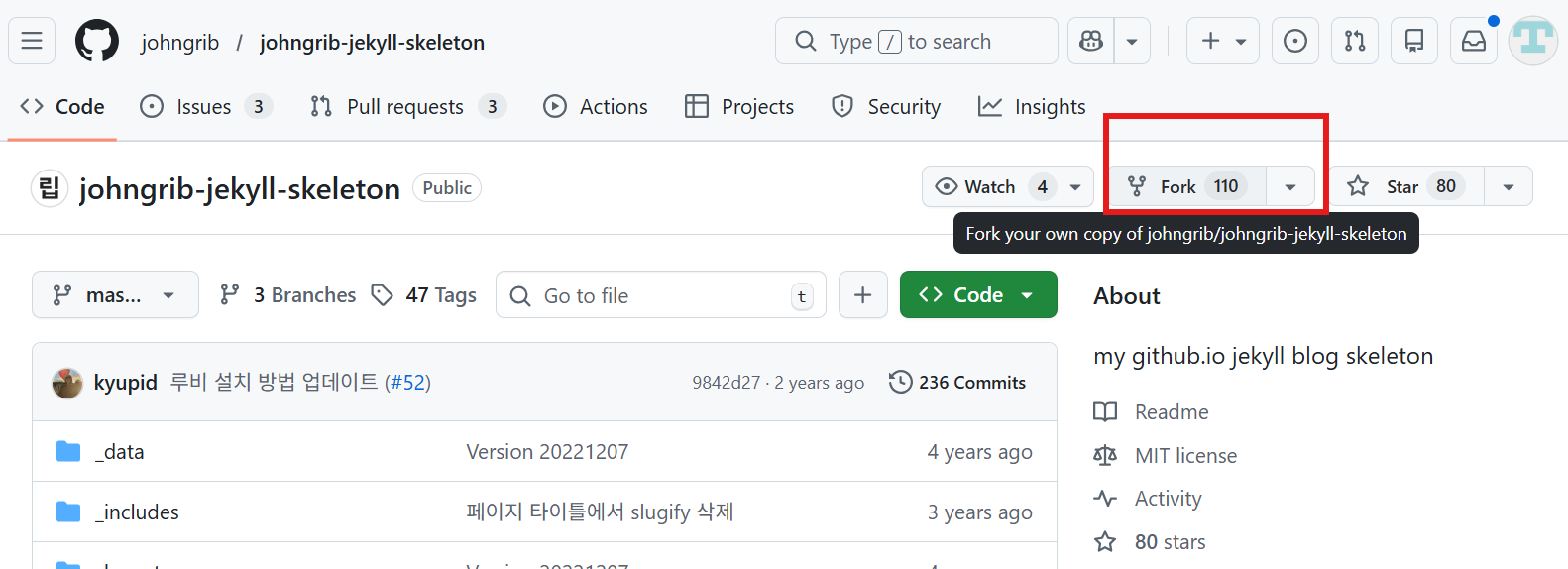Screen dimensions: 1568x569
Task: Open the 페이지 타이틀에서 slugify 삭제 commit
Action: (x=600, y=512)
